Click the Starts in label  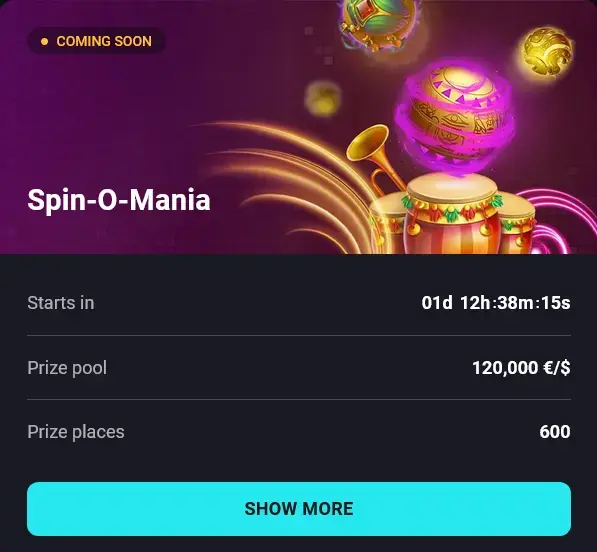point(61,303)
